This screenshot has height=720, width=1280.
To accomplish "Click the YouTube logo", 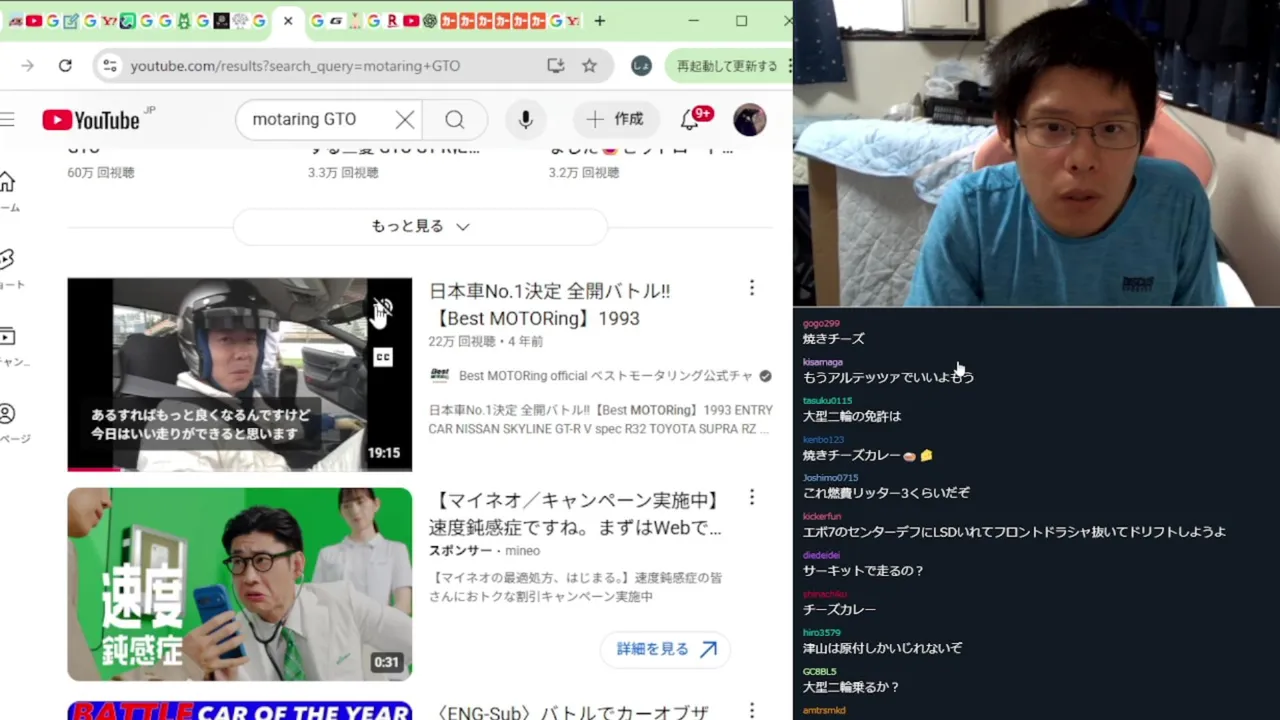I will tap(91, 120).
